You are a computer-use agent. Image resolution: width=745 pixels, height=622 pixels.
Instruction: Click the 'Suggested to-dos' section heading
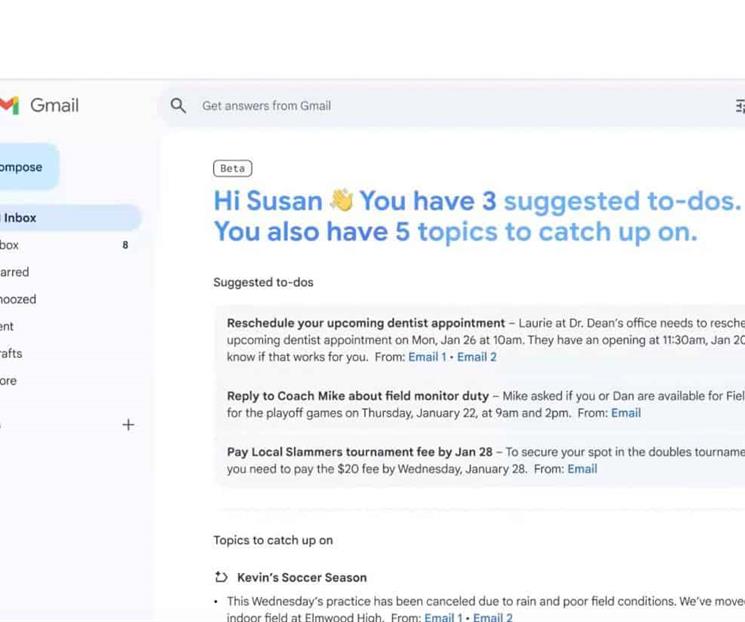tap(263, 282)
